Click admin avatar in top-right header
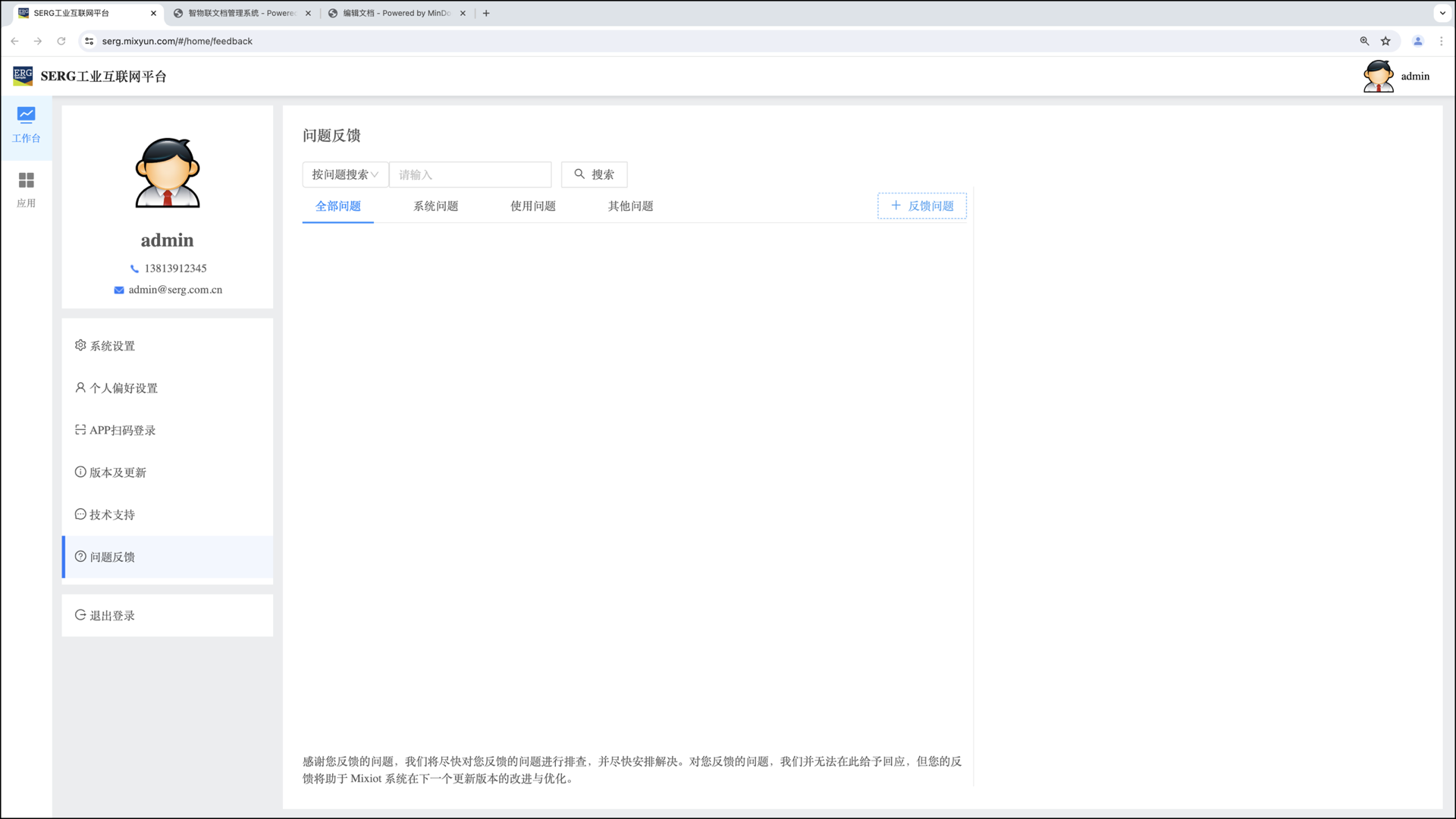Viewport: 1456px width, 819px height. 1378,76
